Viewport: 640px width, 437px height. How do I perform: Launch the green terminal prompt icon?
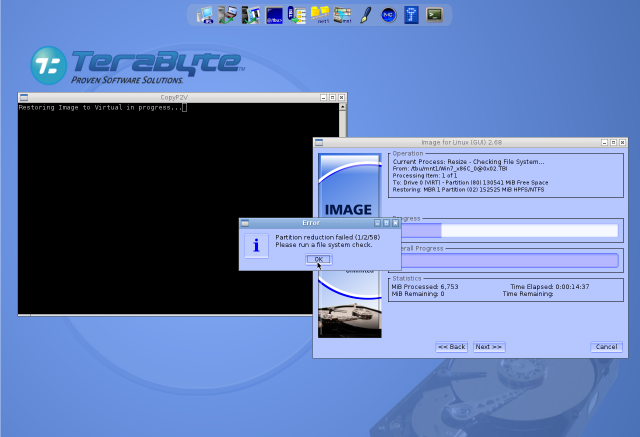coord(434,15)
